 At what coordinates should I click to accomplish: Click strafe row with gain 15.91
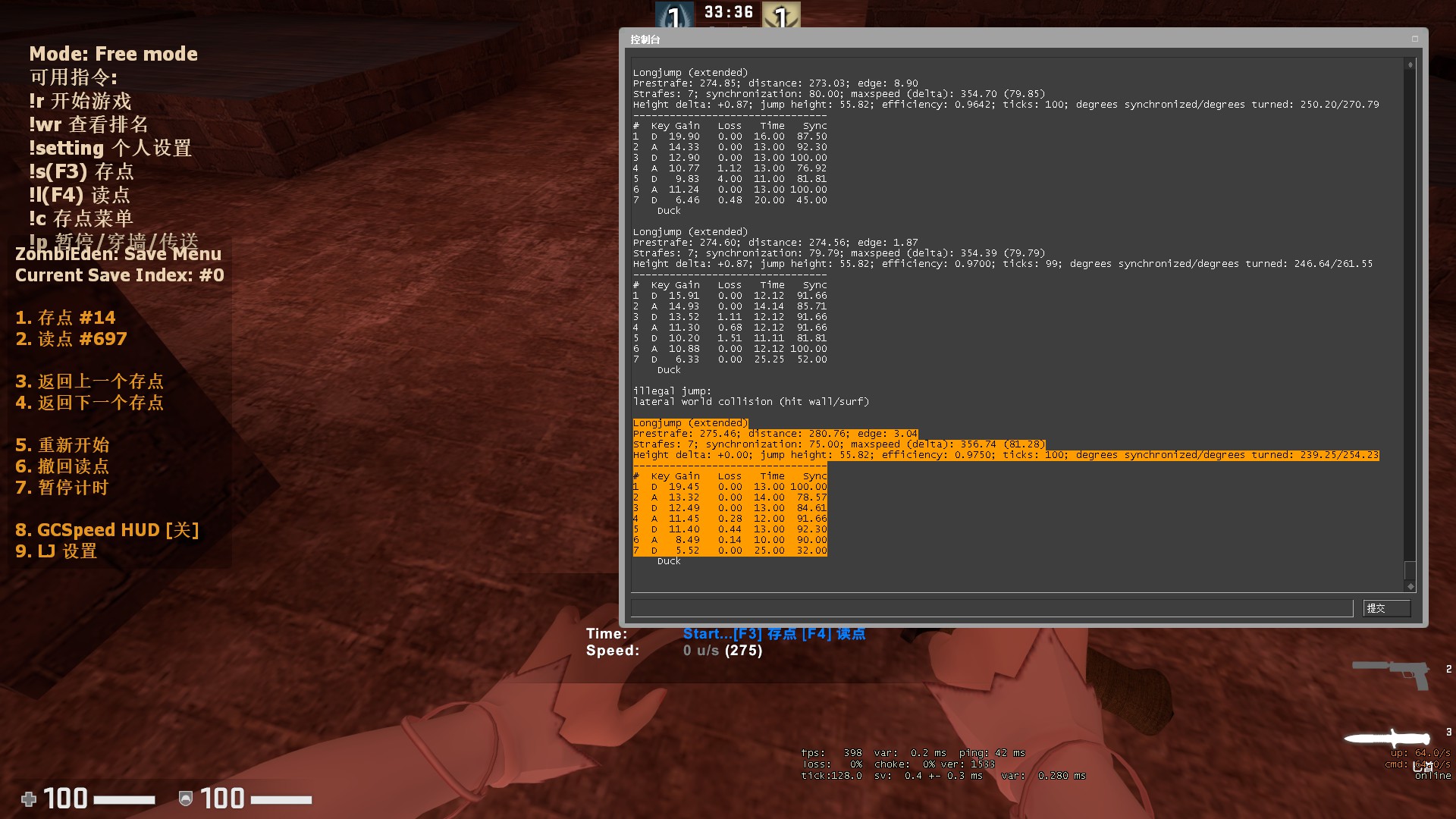click(730, 296)
